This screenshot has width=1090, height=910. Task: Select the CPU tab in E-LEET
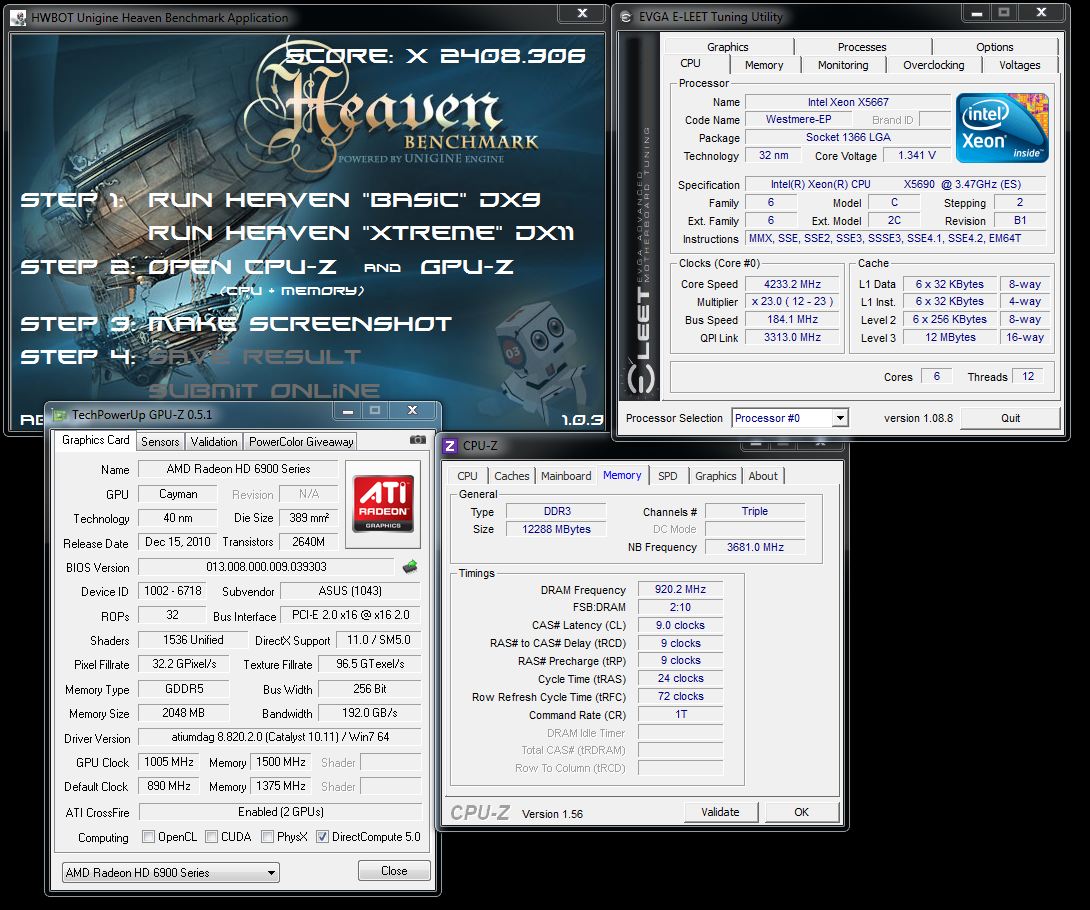tap(690, 63)
